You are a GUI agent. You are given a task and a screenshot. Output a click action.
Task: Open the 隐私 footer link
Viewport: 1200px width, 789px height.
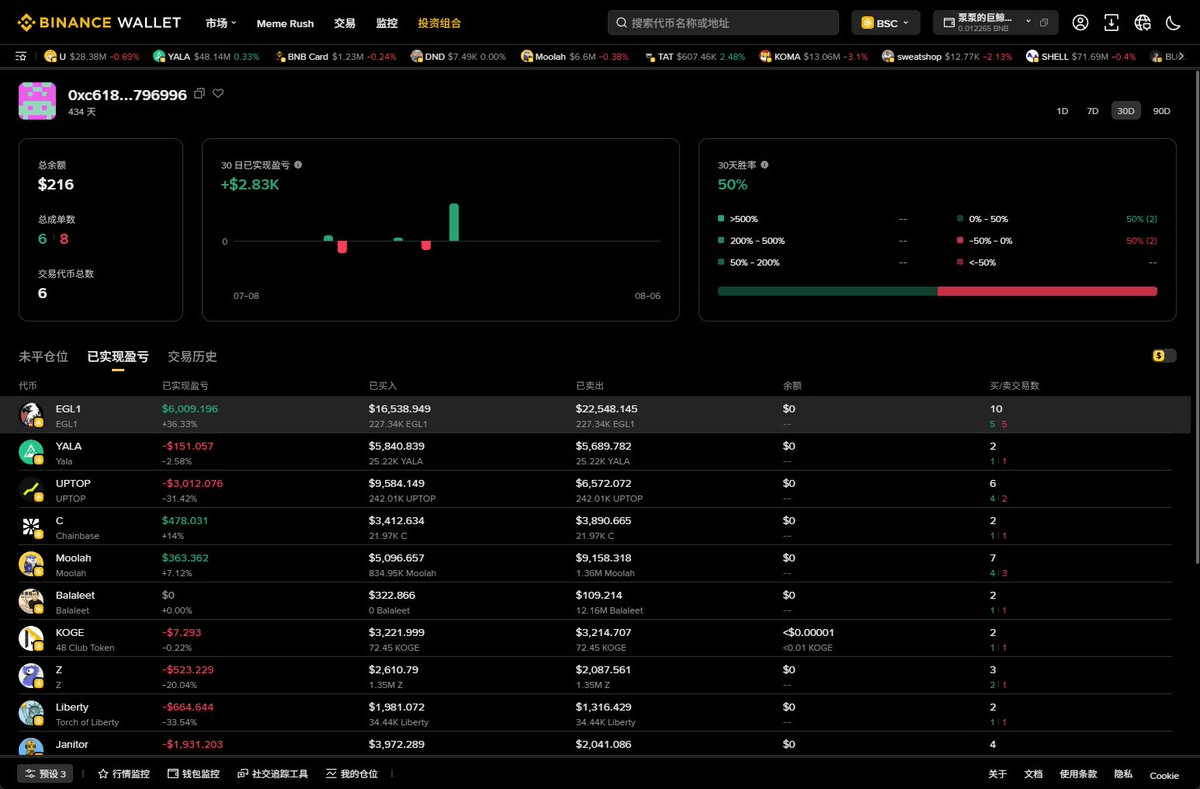coord(1123,775)
